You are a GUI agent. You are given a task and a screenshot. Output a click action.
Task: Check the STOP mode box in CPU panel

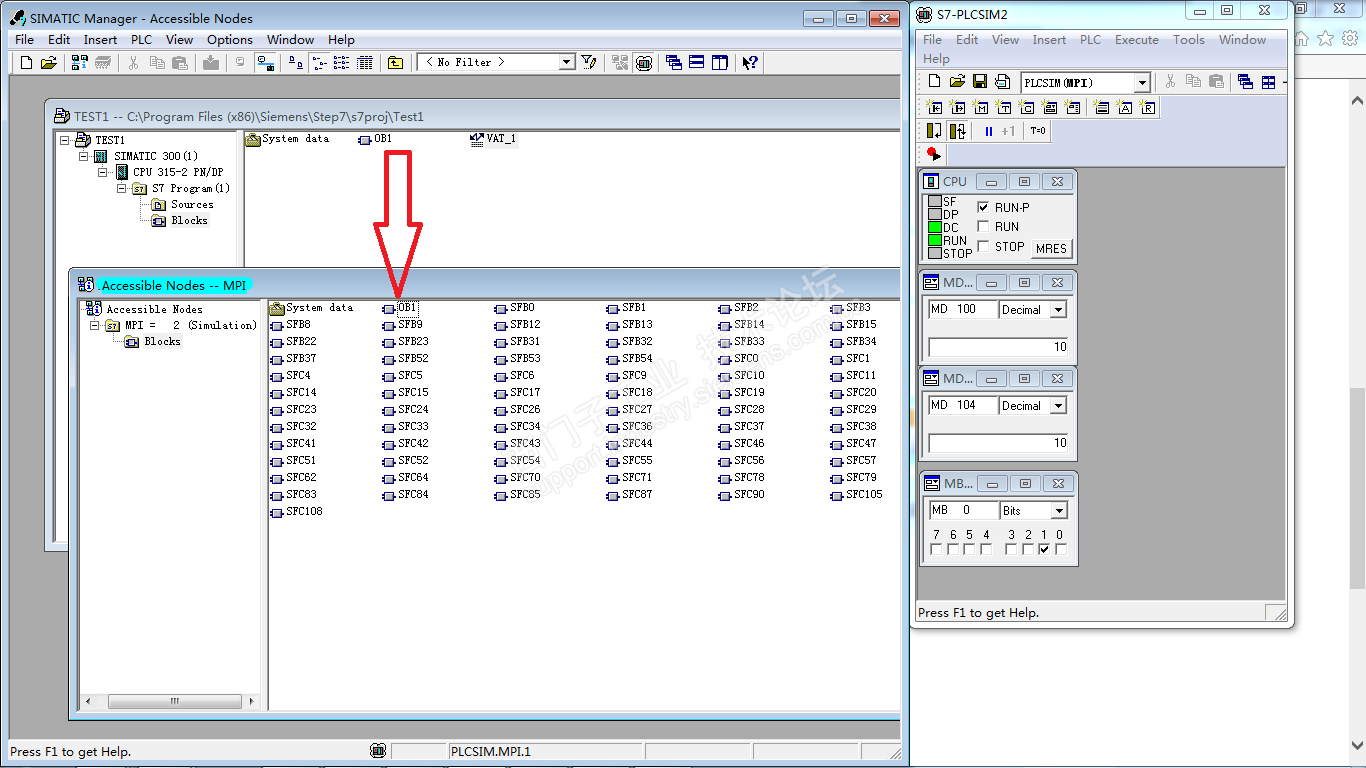(x=983, y=246)
